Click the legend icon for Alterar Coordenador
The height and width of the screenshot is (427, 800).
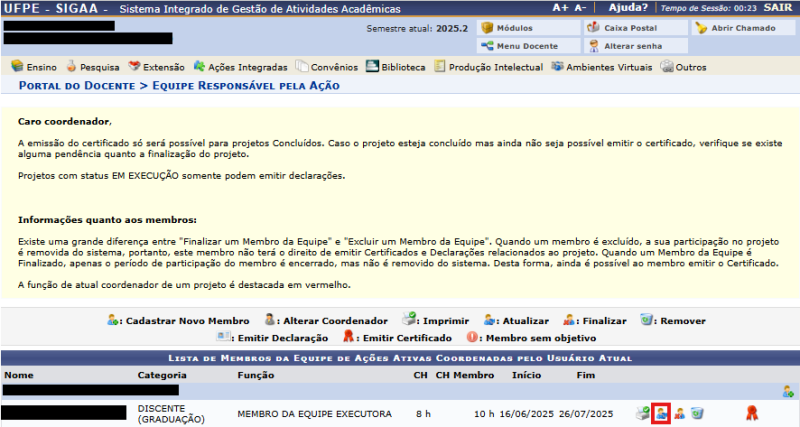pyautogui.click(x=270, y=320)
